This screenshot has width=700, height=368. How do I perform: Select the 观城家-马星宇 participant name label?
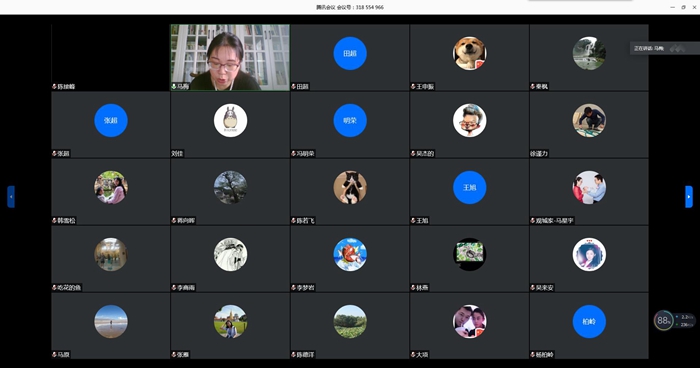click(x=554, y=221)
